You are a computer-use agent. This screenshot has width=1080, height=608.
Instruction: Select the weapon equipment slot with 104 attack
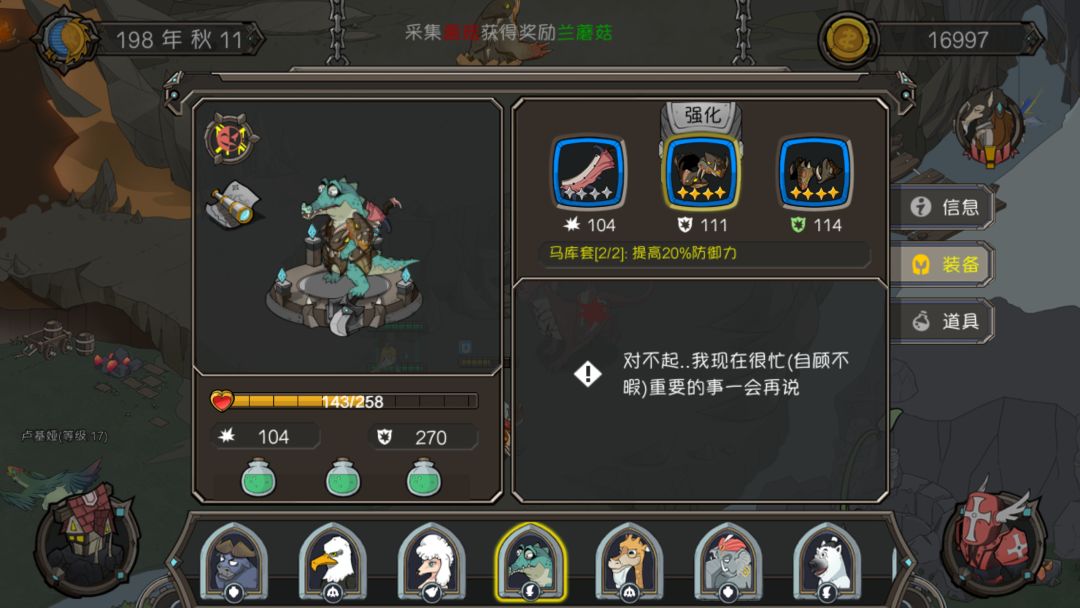(x=589, y=171)
